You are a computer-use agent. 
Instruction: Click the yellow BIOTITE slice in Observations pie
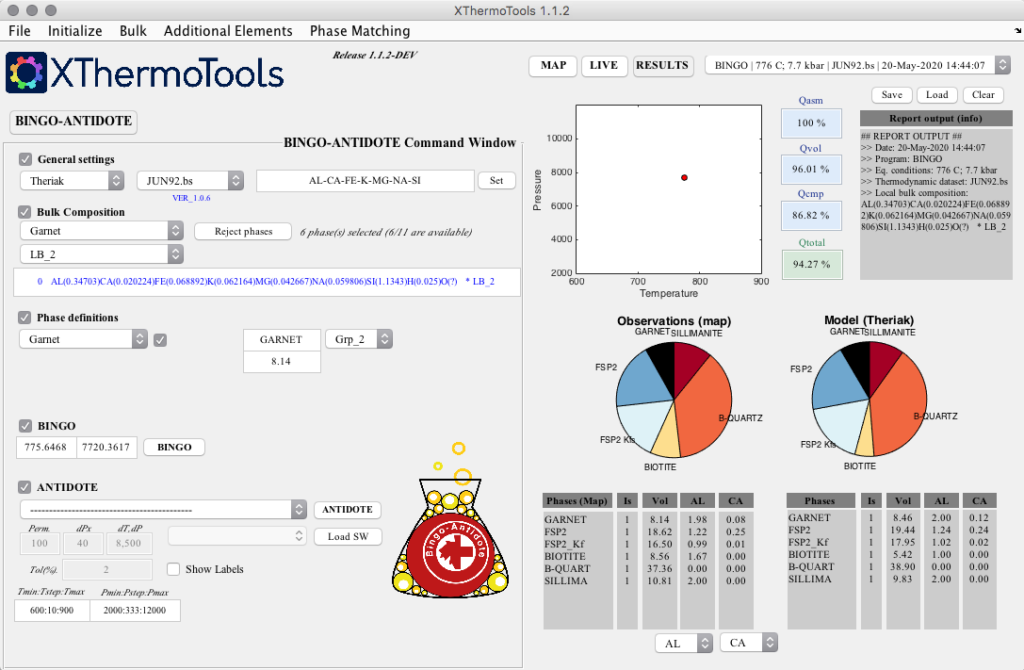(x=667, y=439)
